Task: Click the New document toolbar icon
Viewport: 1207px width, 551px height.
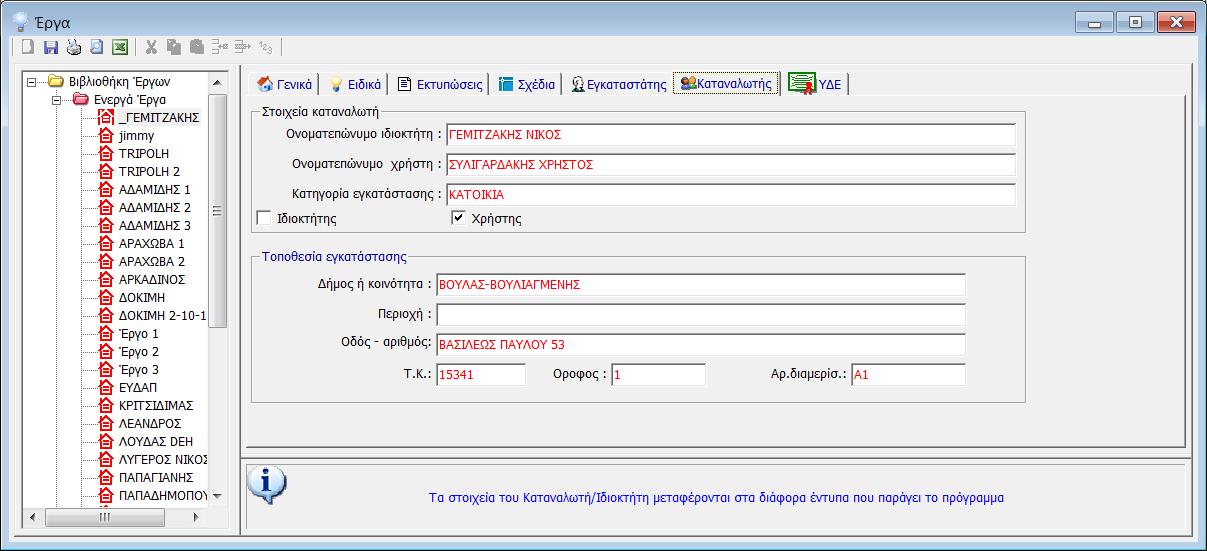Action: pos(28,47)
